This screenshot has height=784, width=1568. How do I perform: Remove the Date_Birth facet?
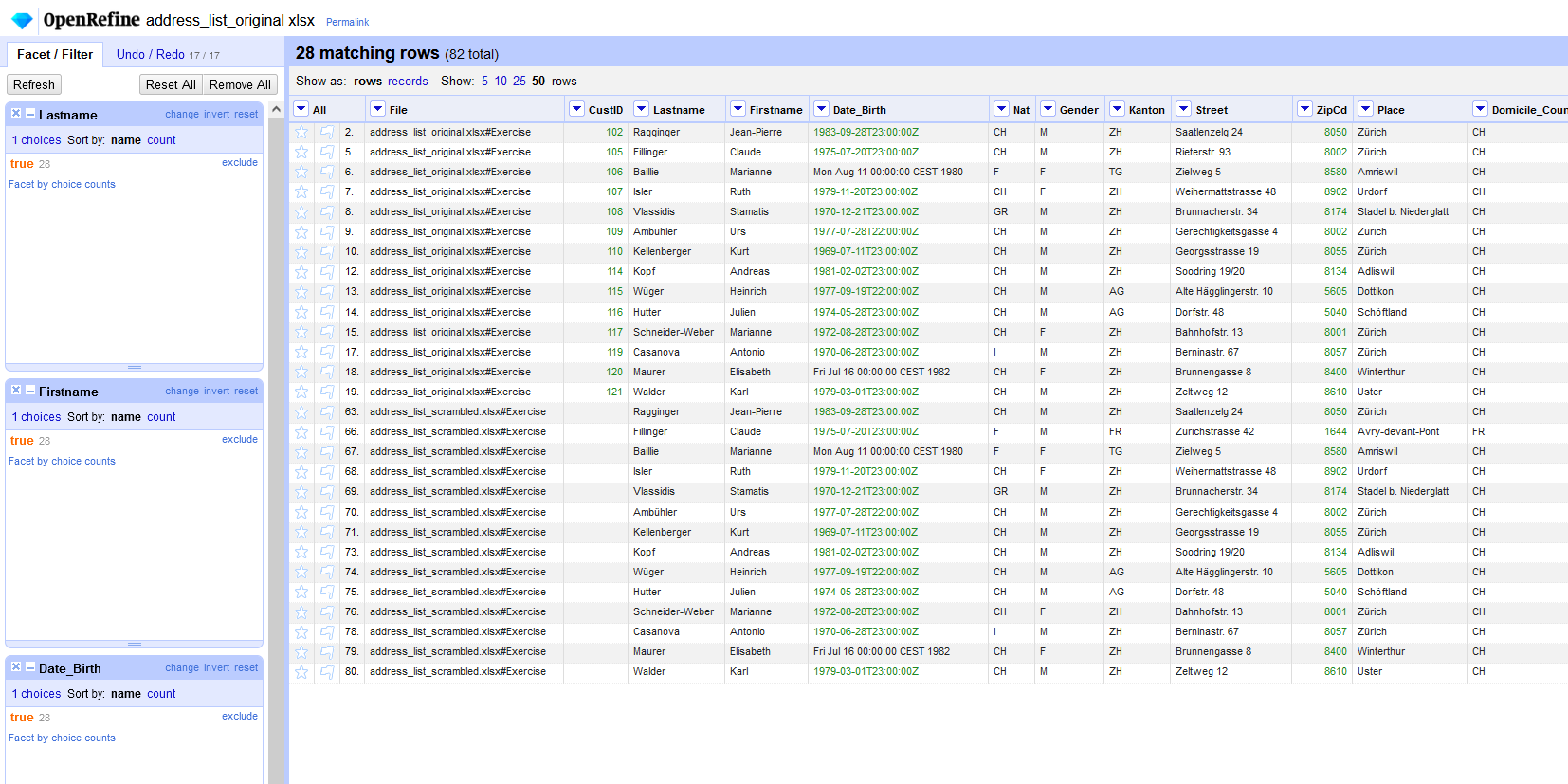(x=16, y=667)
